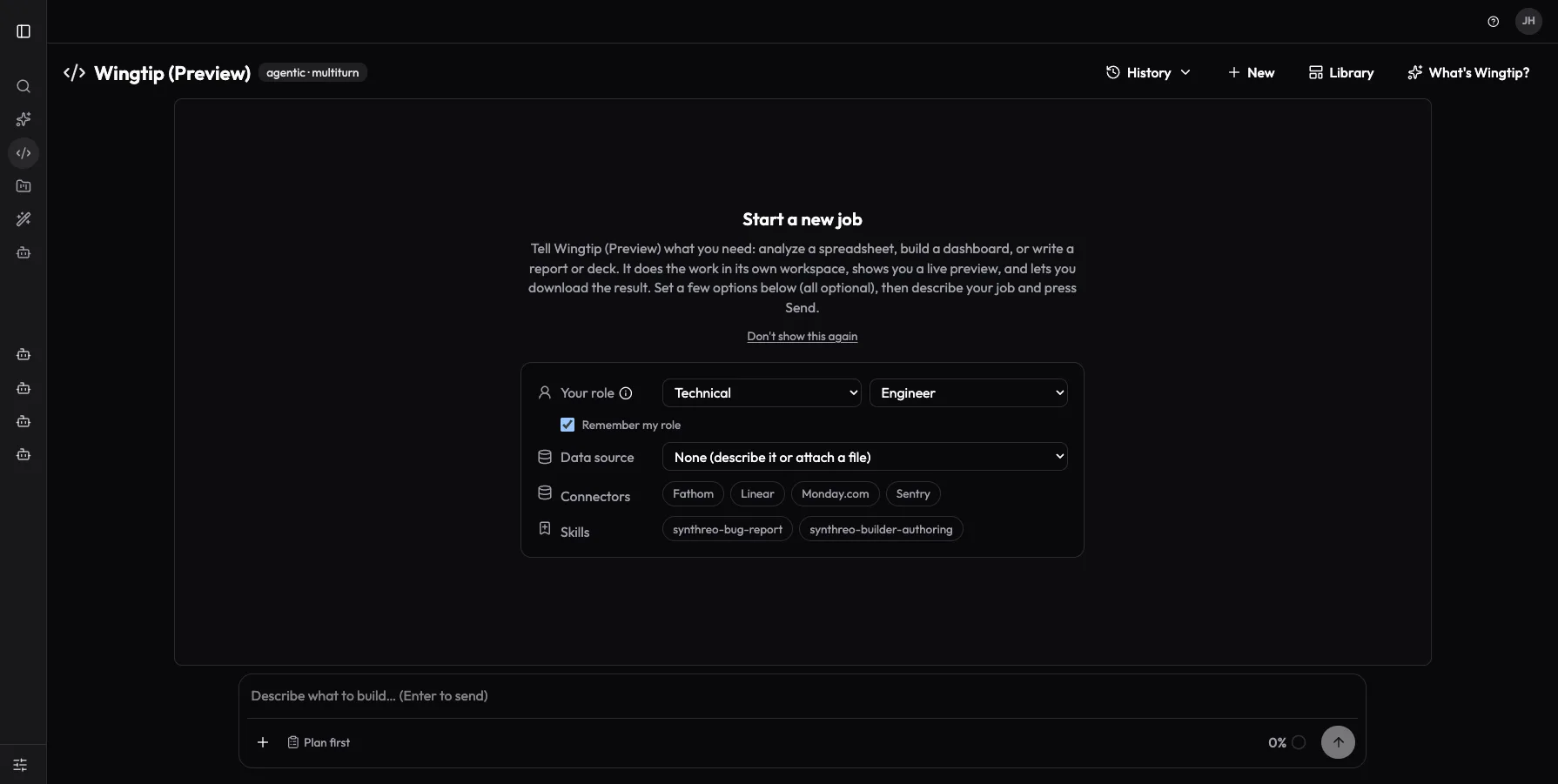1558x784 pixels.
Task: Select the Fathom connector chip
Action: coord(693,494)
